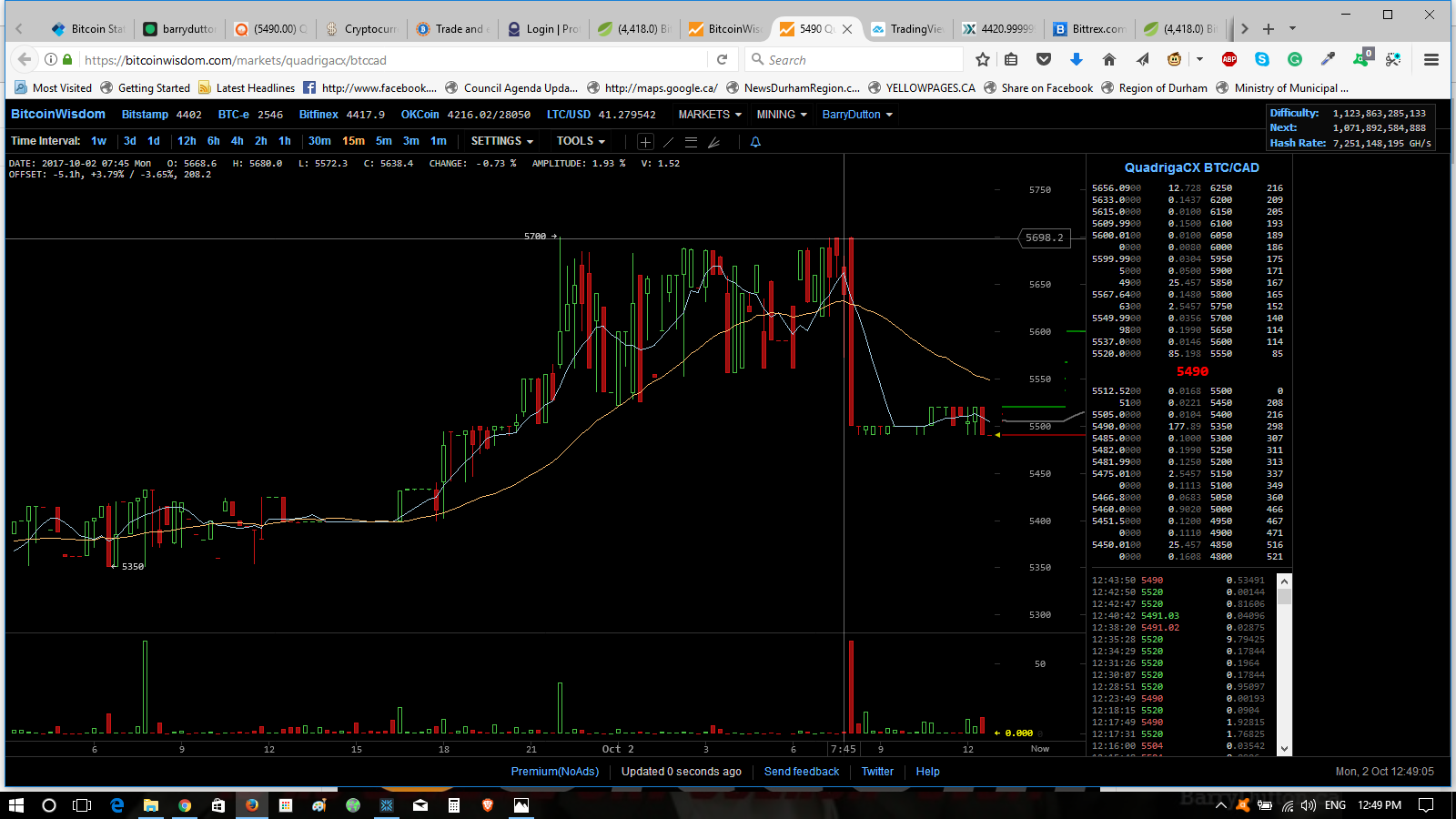This screenshot has height=819, width=1456.
Task: Set time interval to 1m
Action: pyautogui.click(x=439, y=141)
